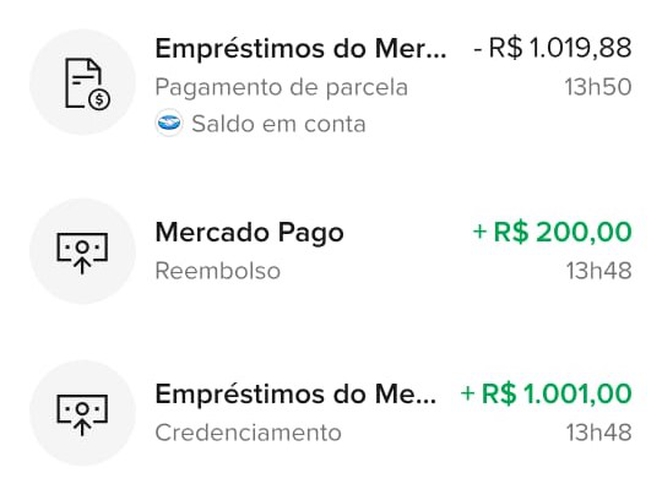Tap the loan installment document icon
The width and height of the screenshot is (662, 500).
(83, 83)
